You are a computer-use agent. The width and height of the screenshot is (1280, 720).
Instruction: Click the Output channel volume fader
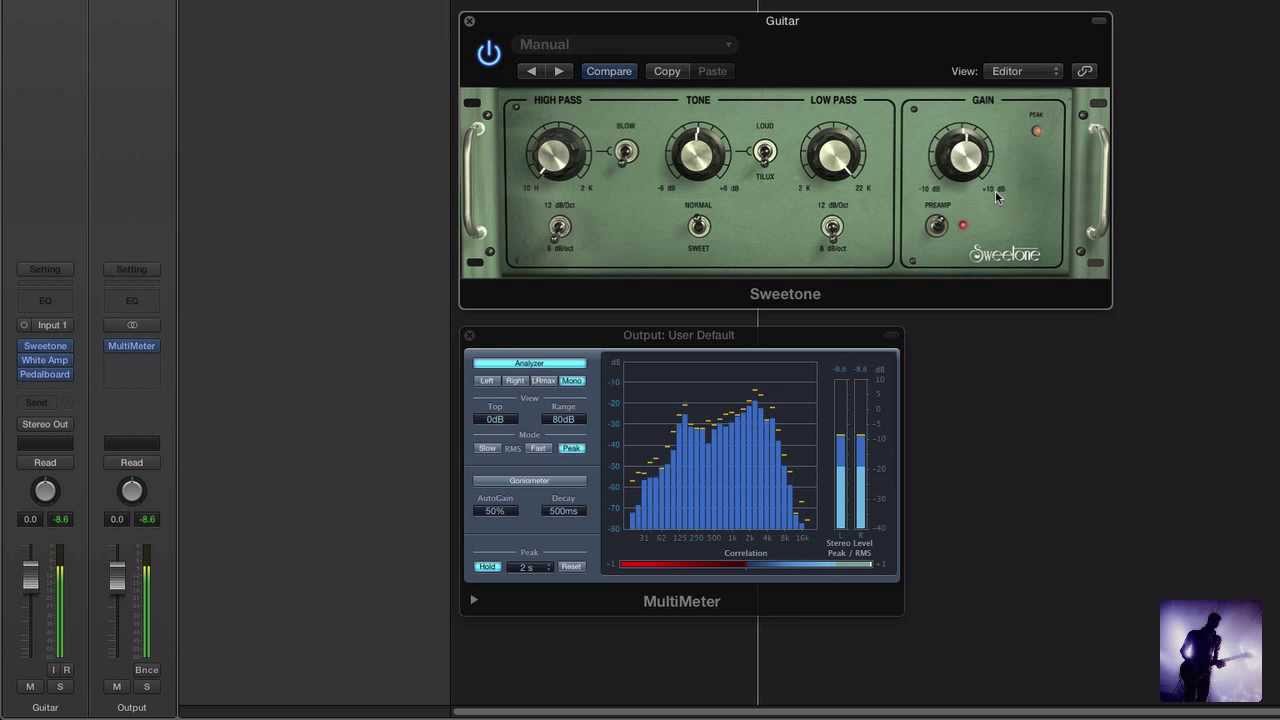pyautogui.click(x=117, y=575)
